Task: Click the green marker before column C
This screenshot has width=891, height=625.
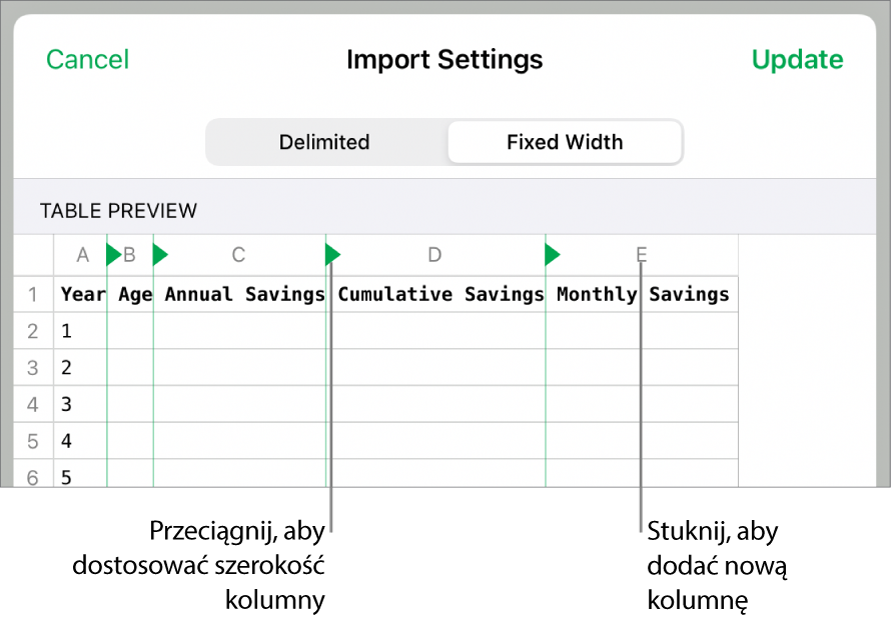Action: (x=160, y=256)
